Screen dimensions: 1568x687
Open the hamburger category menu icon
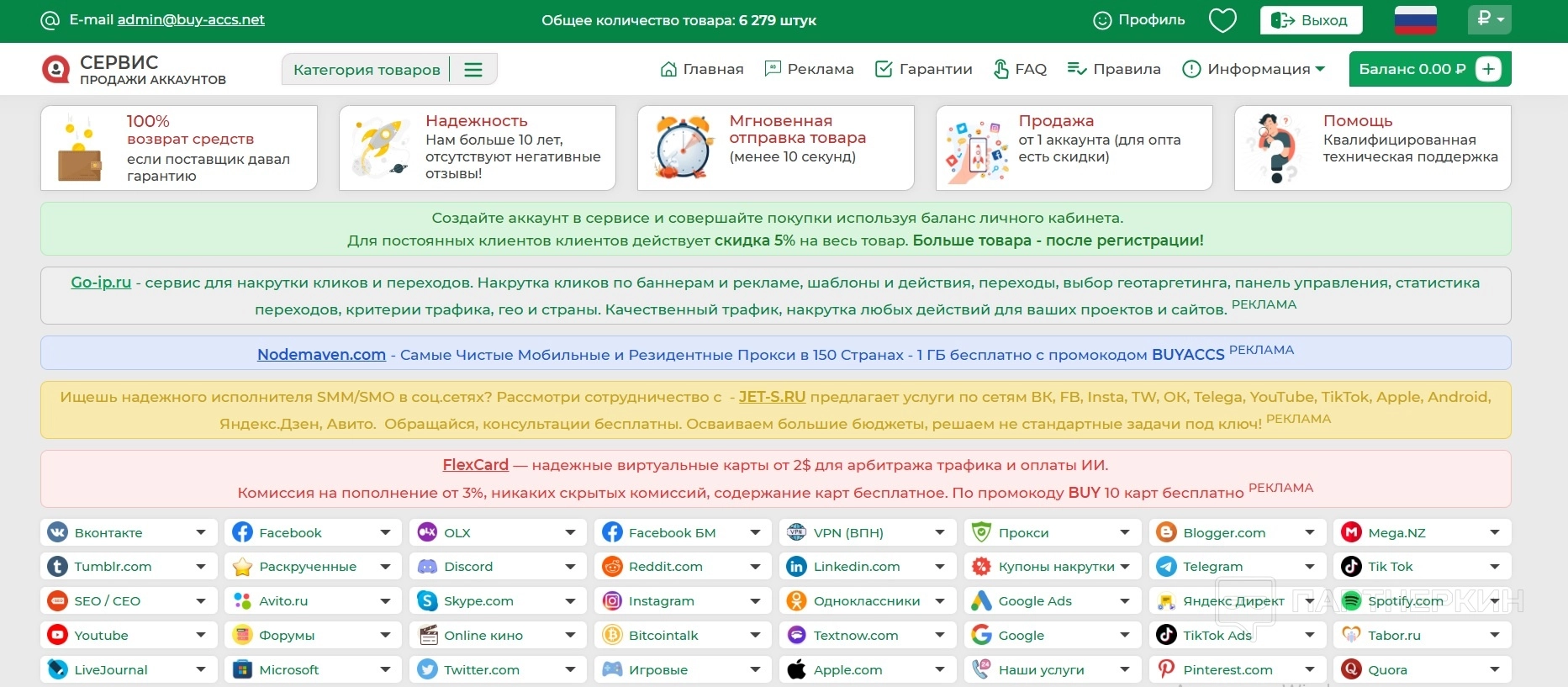coord(473,70)
